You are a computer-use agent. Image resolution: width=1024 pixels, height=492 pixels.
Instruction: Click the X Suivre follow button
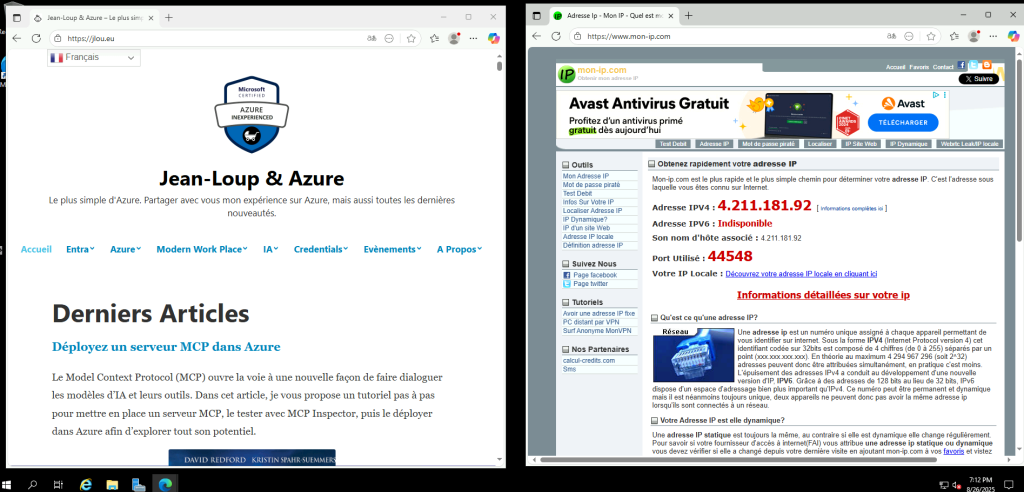[978, 79]
